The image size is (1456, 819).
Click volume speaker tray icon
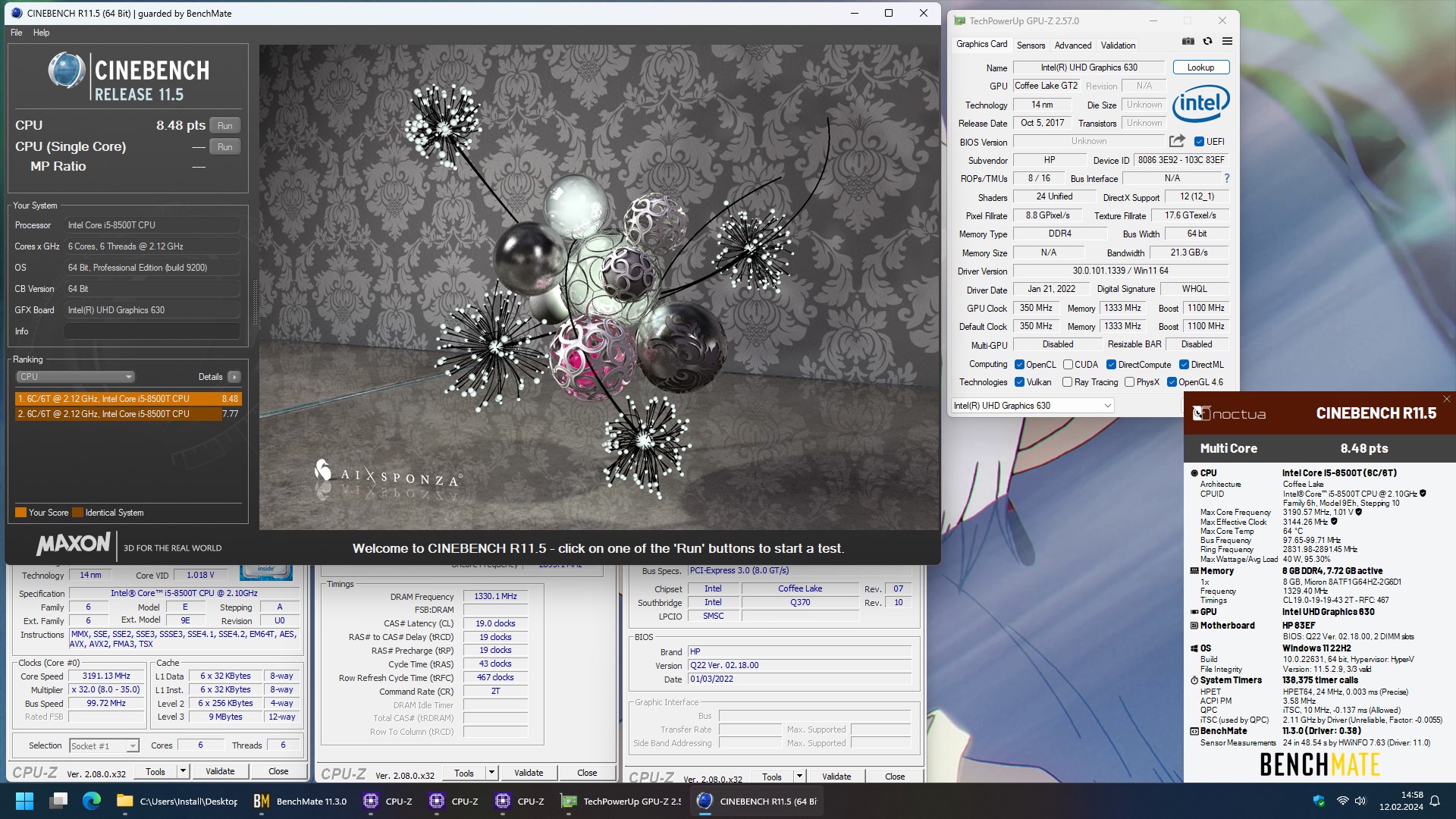[1360, 801]
